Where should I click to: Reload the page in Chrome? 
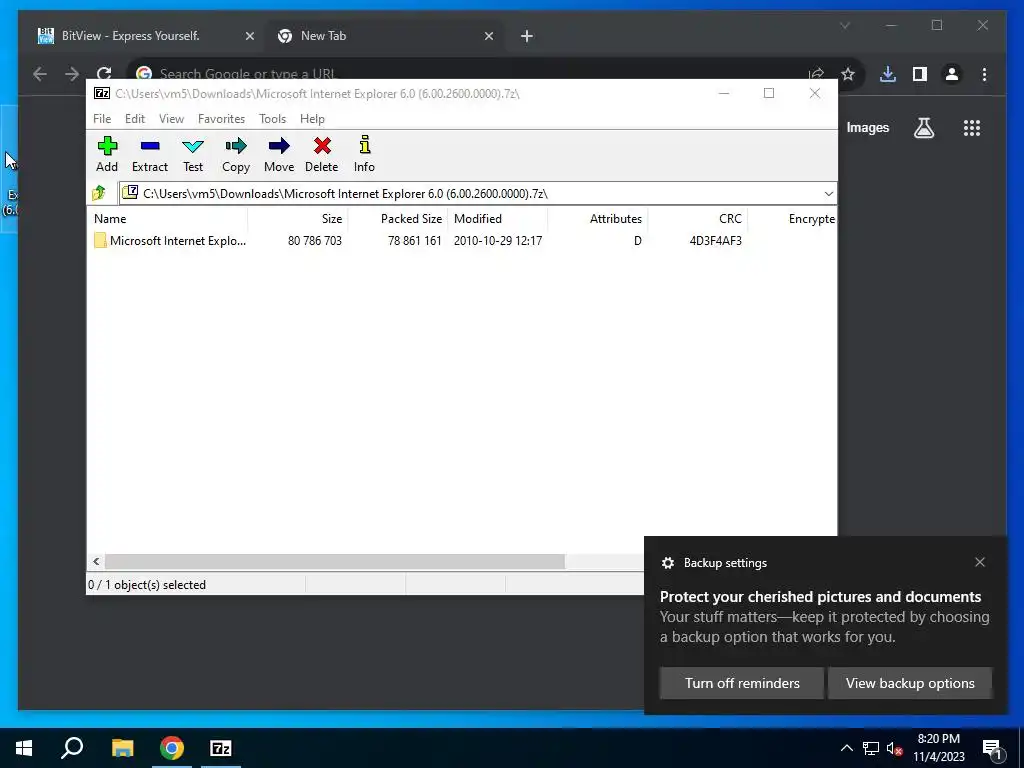[x=104, y=74]
